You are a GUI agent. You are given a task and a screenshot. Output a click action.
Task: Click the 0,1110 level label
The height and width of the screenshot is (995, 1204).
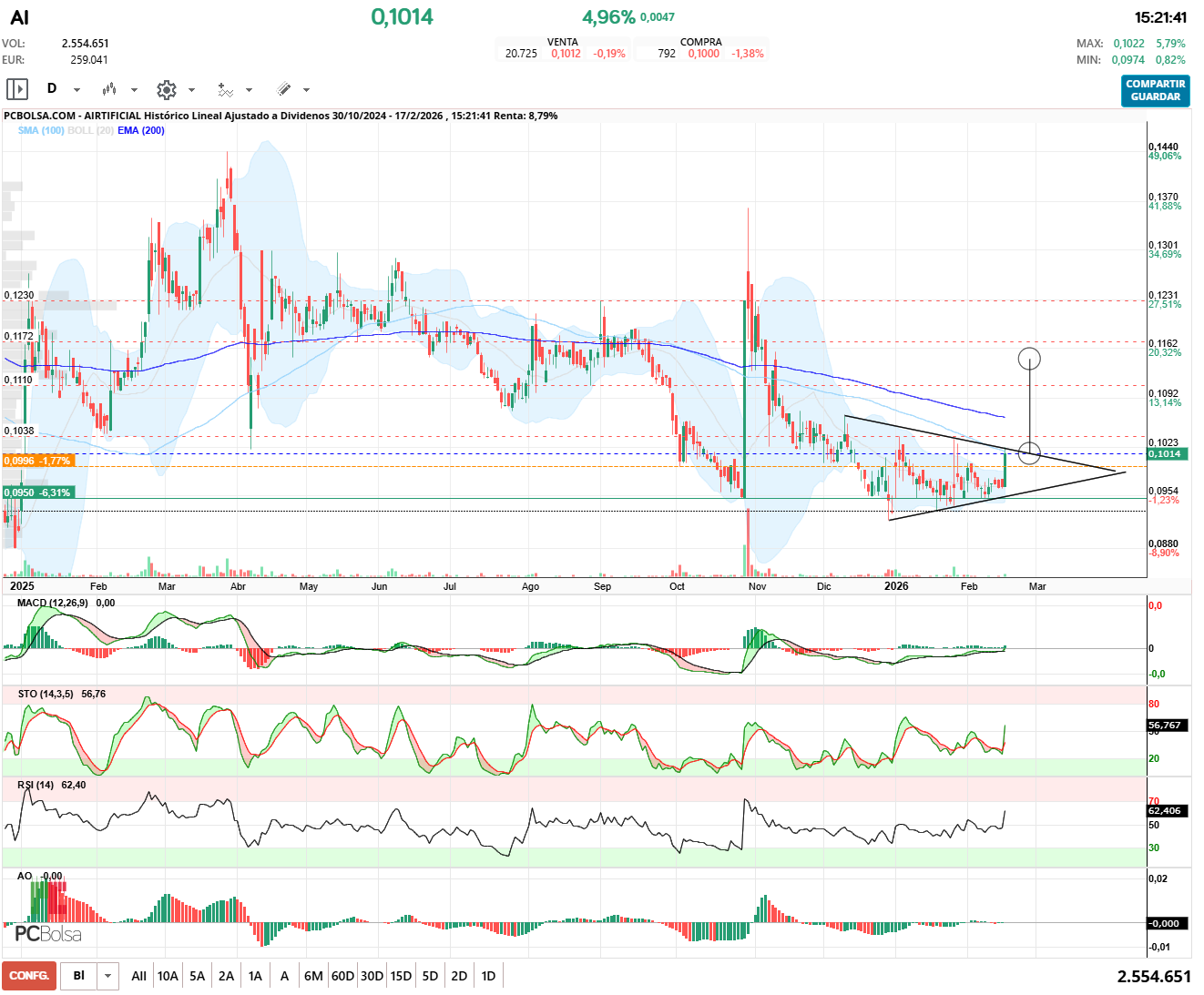coord(19,380)
